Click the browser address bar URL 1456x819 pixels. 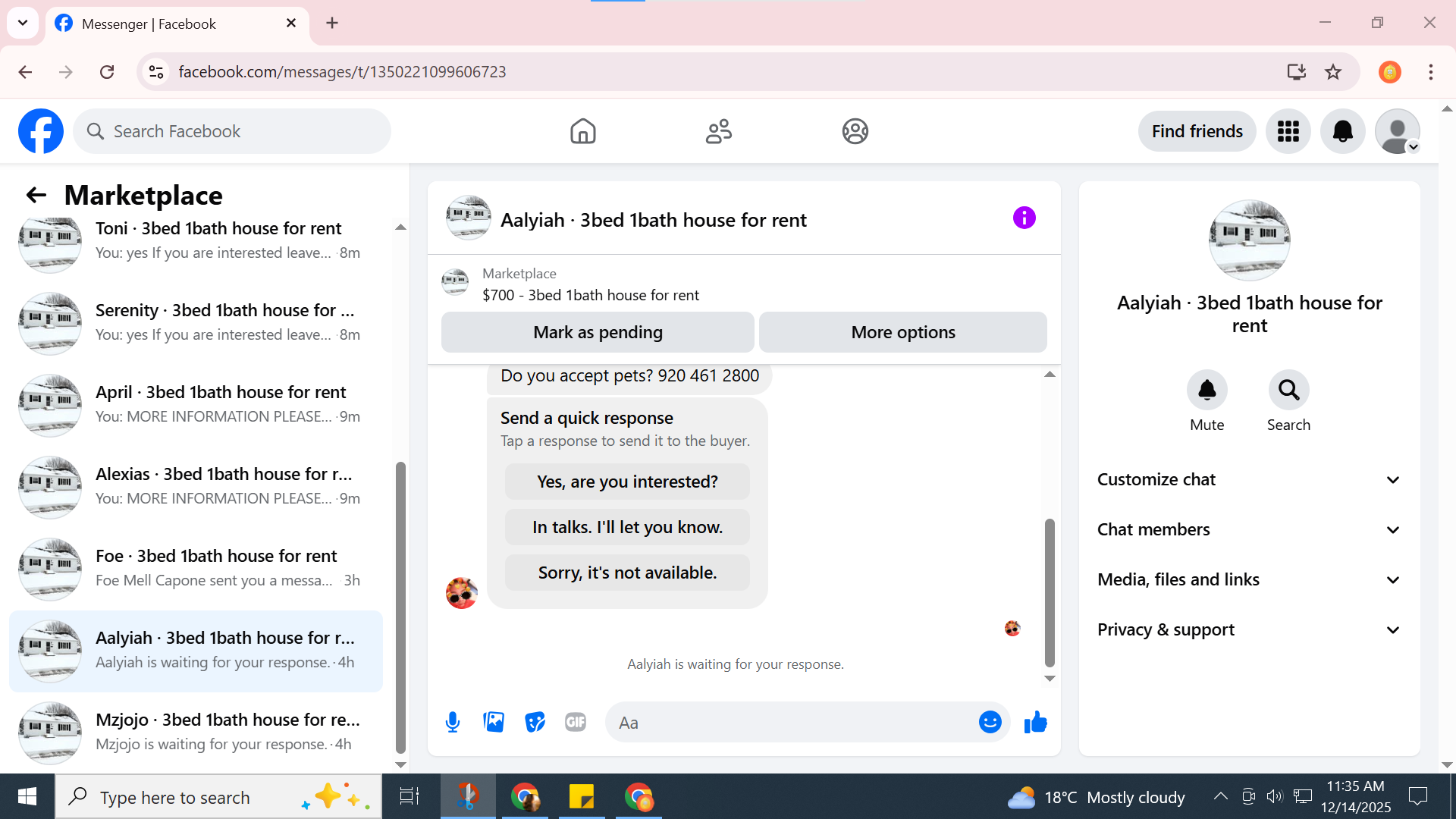click(x=342, y=72)
